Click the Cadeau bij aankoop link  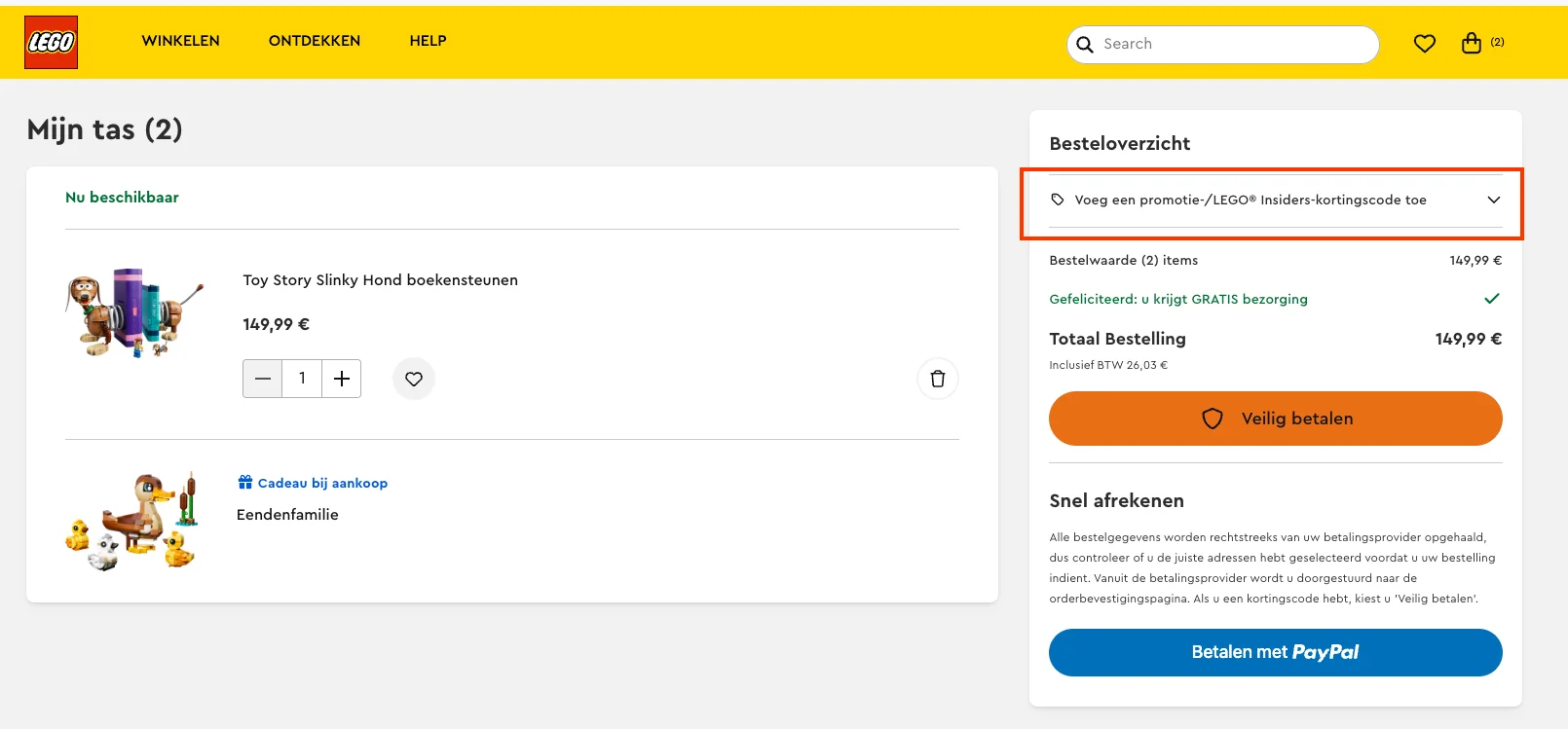pyautogui.click(x=322, y=483)
